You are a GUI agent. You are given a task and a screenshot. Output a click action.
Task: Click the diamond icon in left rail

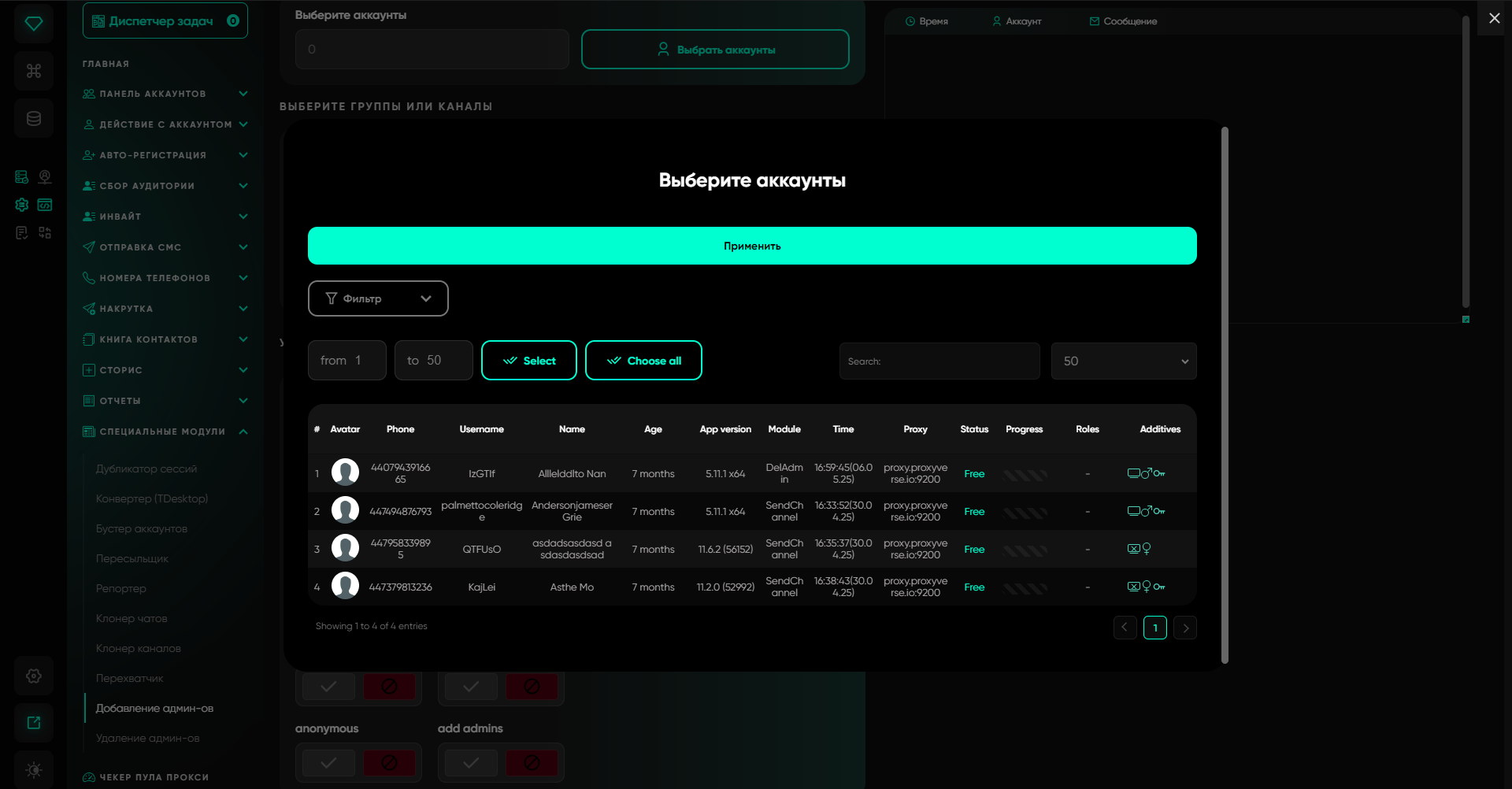pos(33,24)
